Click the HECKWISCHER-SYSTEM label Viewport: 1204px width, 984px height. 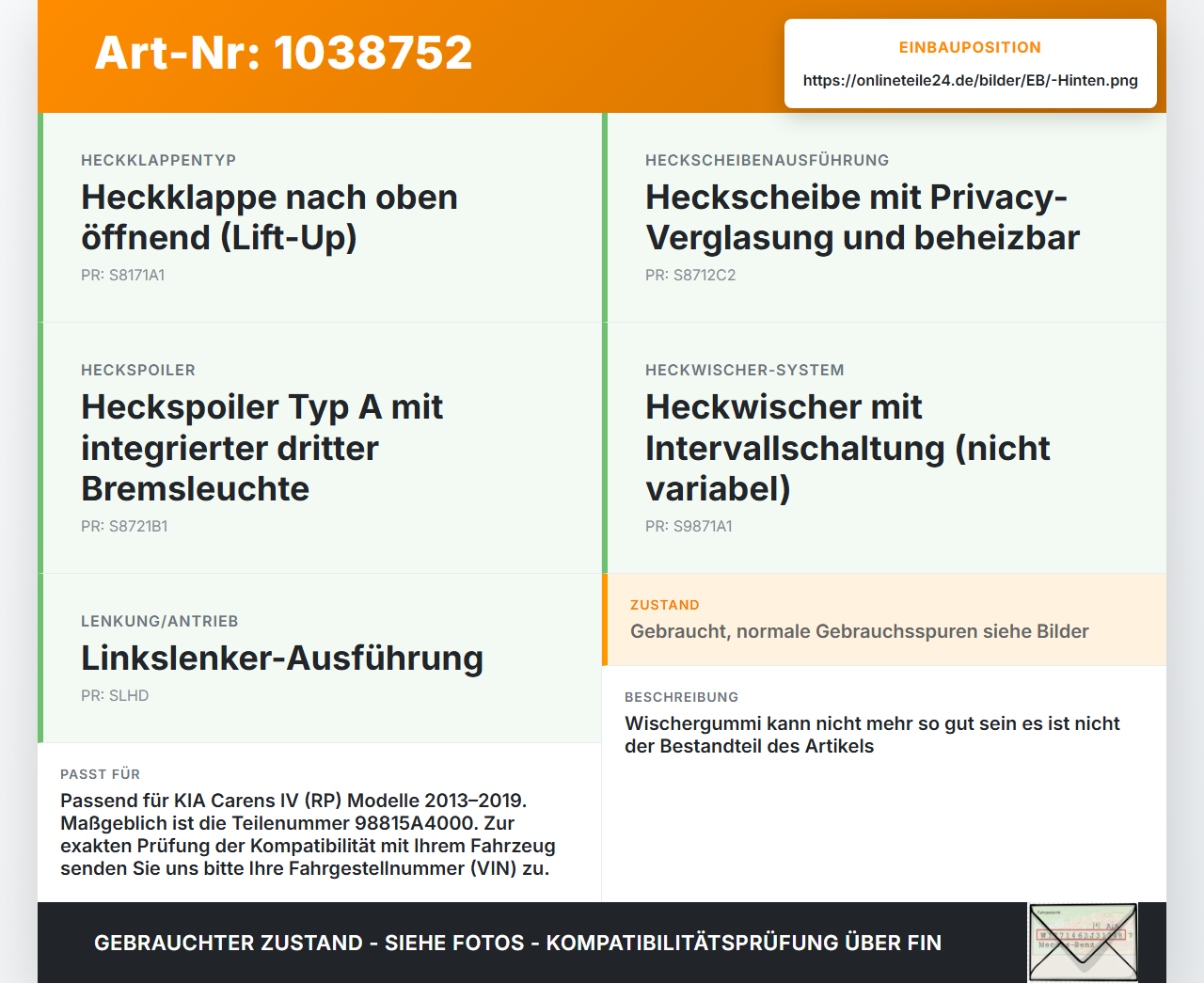pos(745,370)
